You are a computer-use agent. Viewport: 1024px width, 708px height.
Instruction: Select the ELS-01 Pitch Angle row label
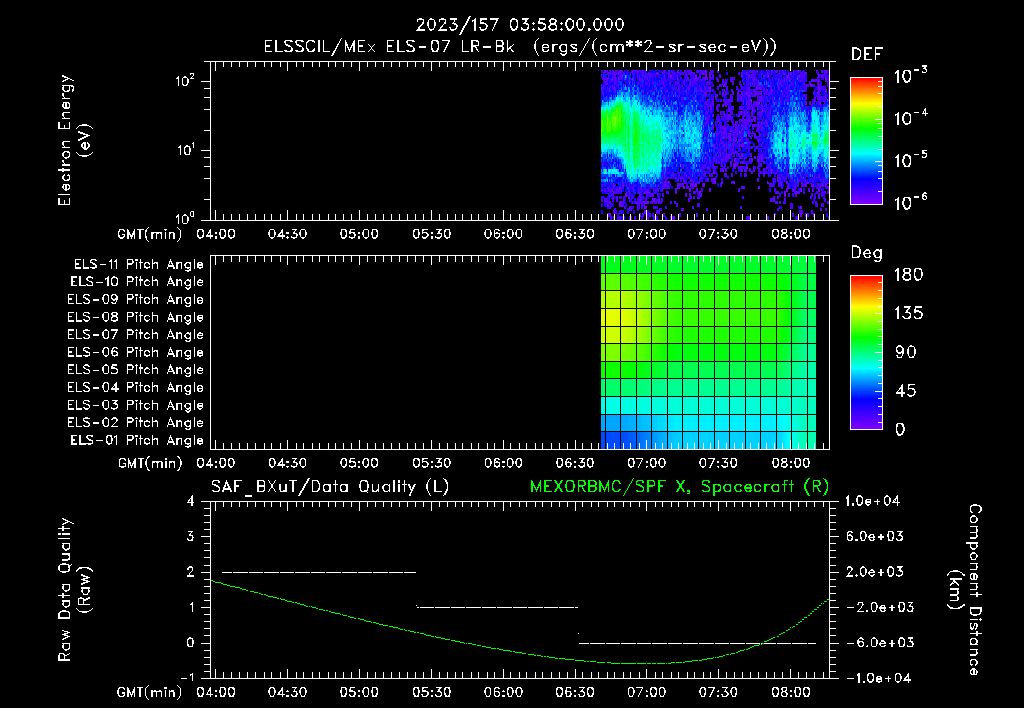click(137, 440)
